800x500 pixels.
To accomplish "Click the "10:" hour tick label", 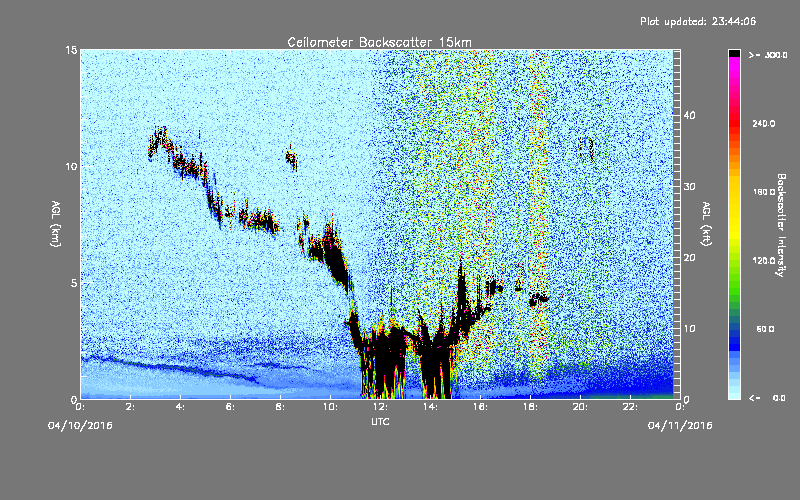I will pyautogui.click(x=330, y=407).
